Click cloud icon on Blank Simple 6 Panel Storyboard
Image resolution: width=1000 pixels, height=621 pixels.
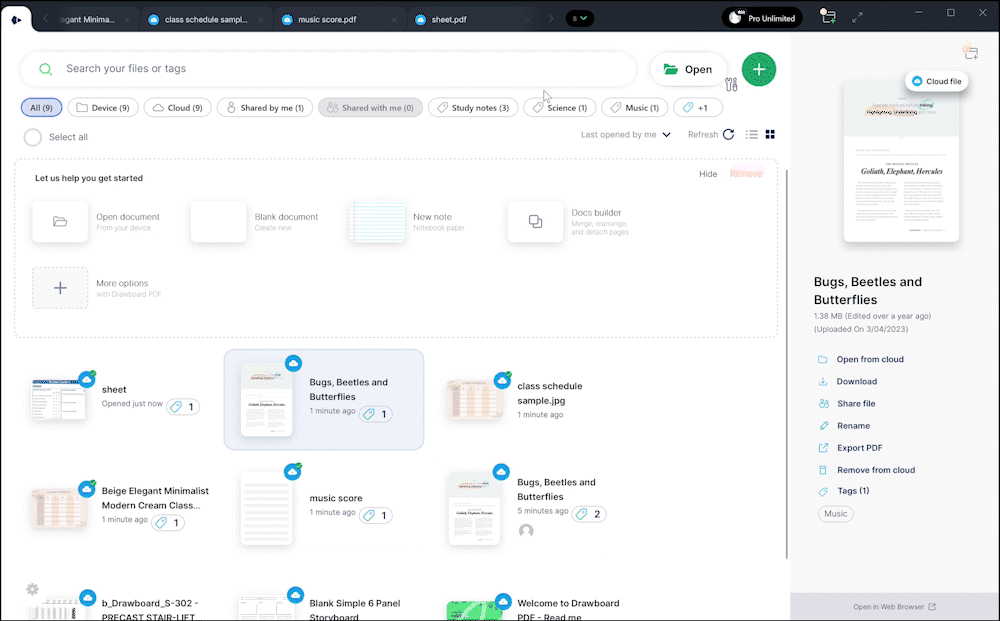coord(295,595)
